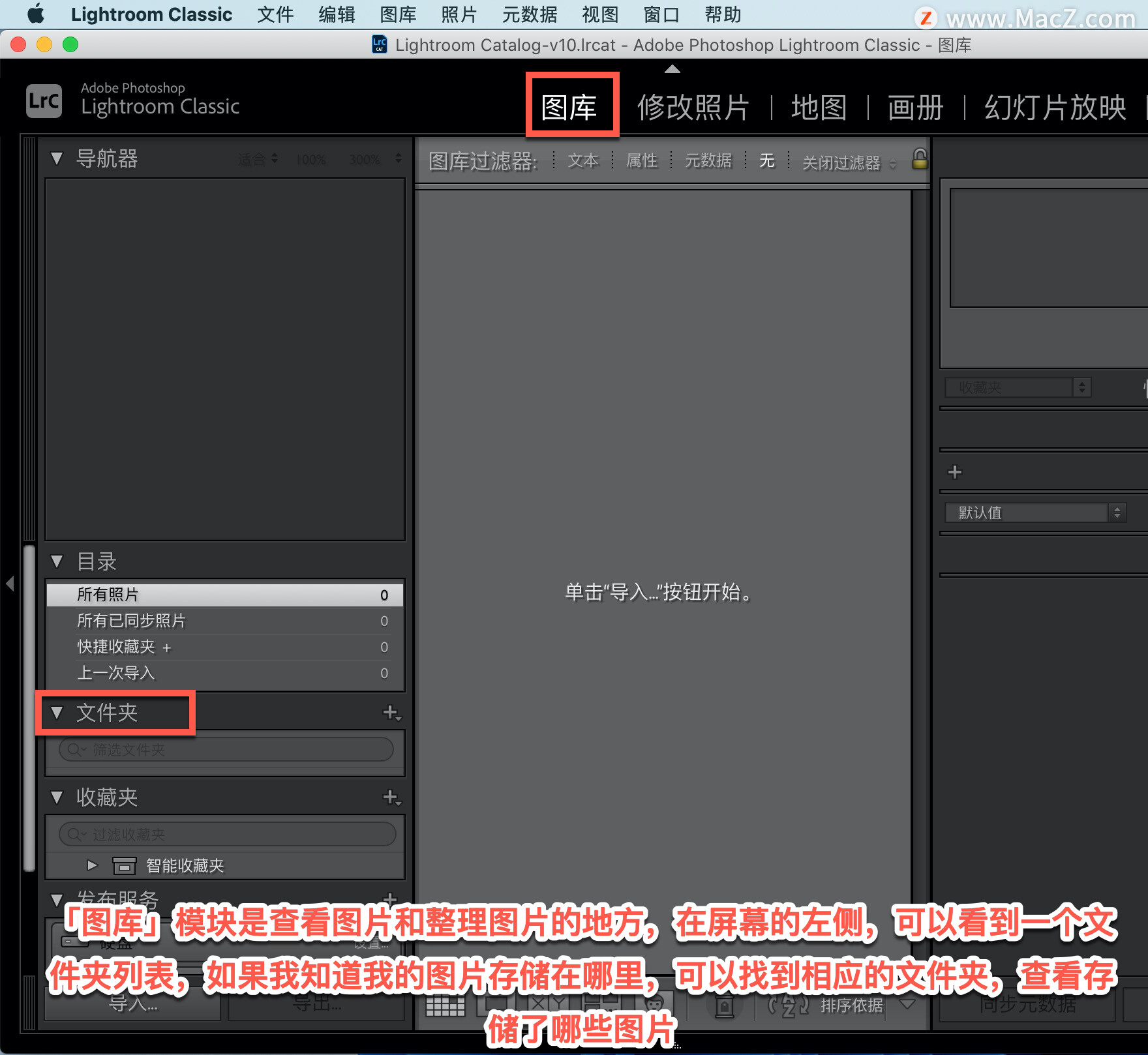This screenshot has height=1055, width=1148.
Task: Open the 关闭过滤器 preset dropdown
Action: coord(849,162)
